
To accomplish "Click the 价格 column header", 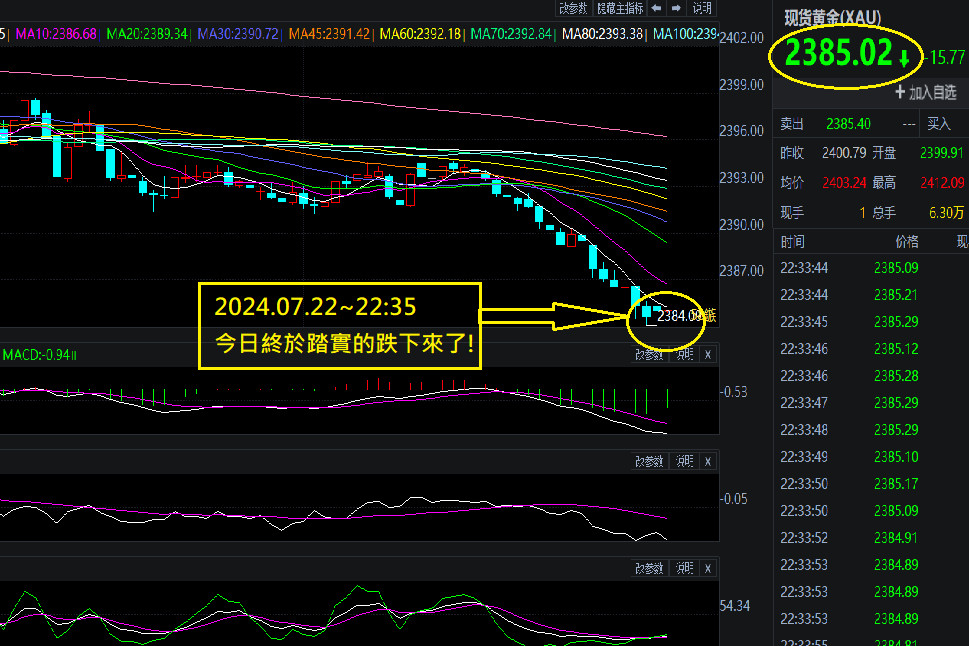I will coord(906,242).
